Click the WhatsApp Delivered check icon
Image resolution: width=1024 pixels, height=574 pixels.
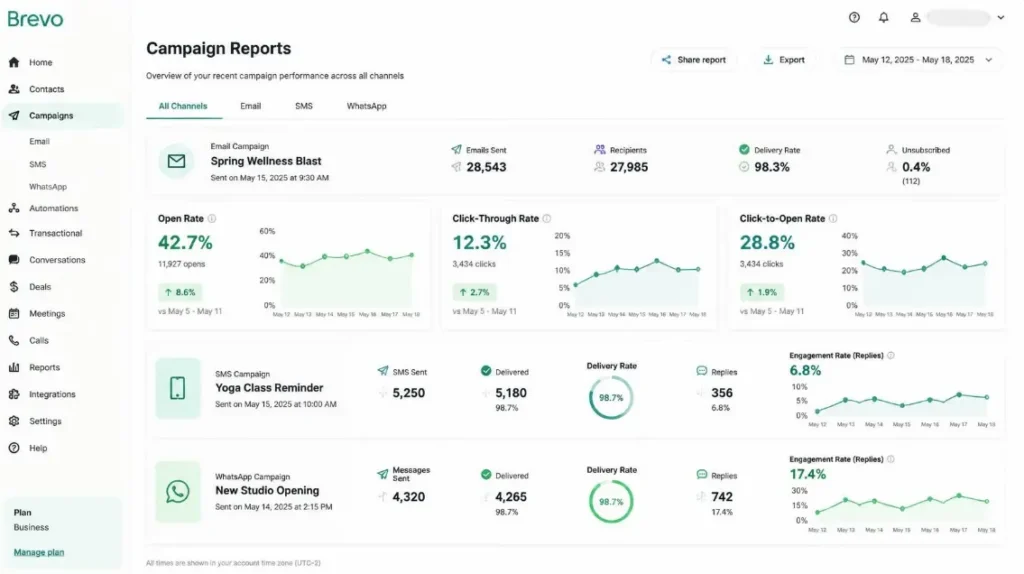486,475
